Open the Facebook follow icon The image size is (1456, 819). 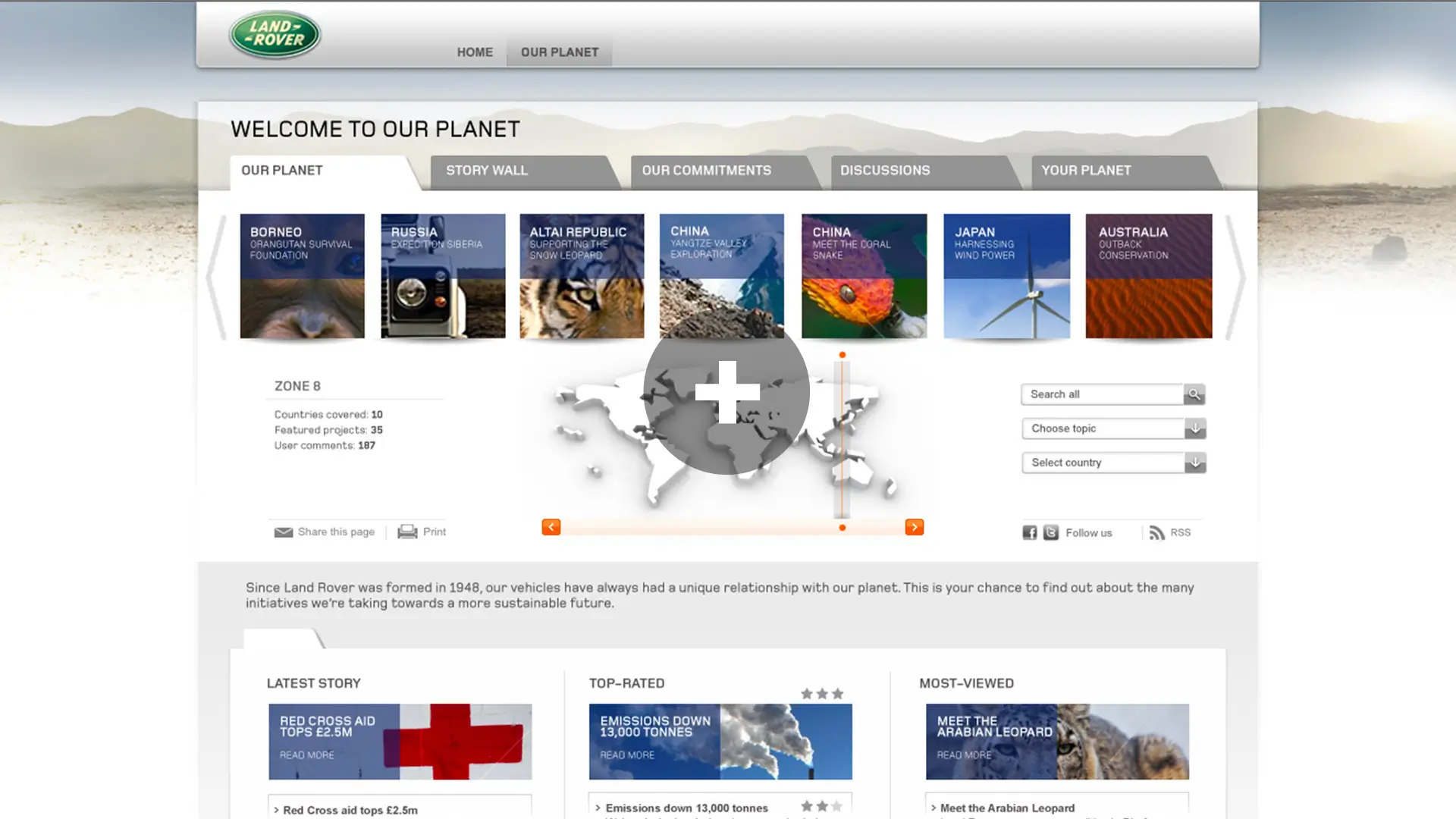[1030, 532]
